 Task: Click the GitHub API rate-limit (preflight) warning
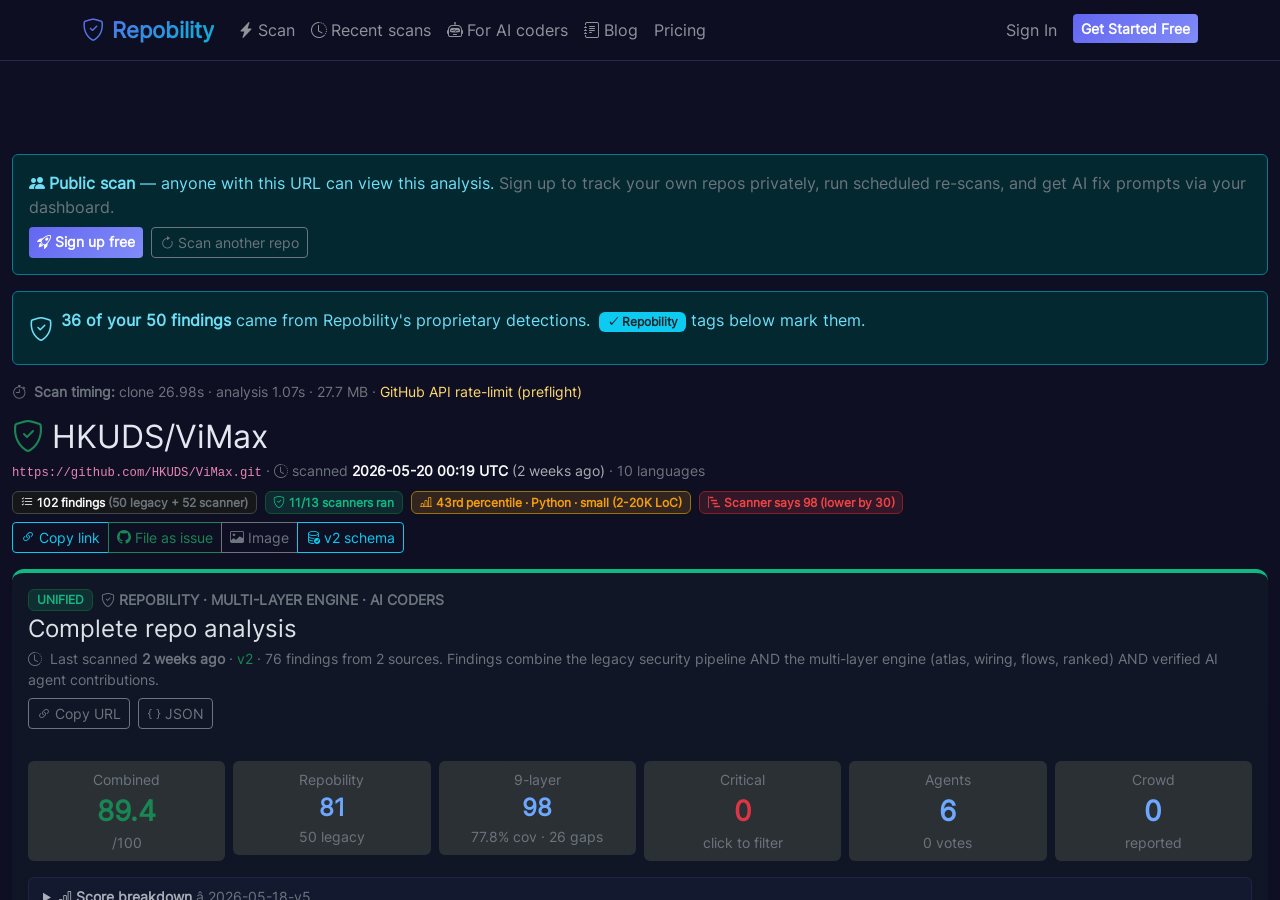coord(481,392)
